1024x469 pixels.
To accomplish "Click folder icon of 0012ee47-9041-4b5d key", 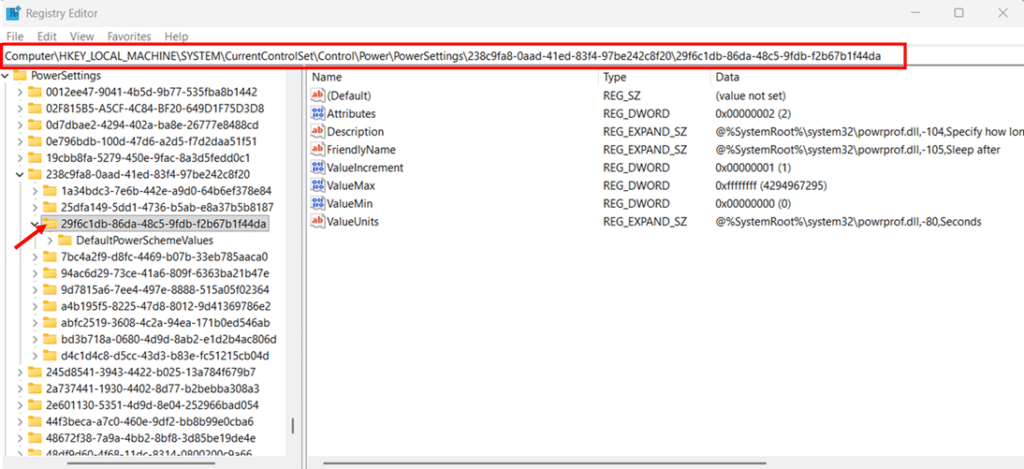I will 35,92.
